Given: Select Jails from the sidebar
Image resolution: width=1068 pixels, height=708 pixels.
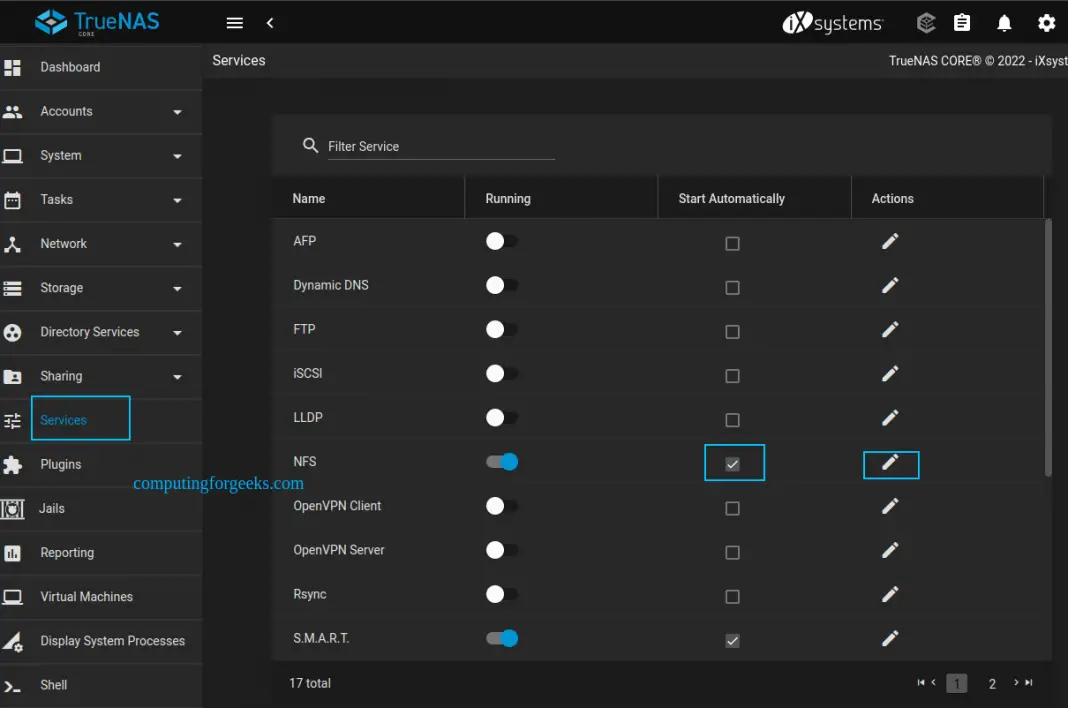Looking at the screenshot, I should pos(52,508).
